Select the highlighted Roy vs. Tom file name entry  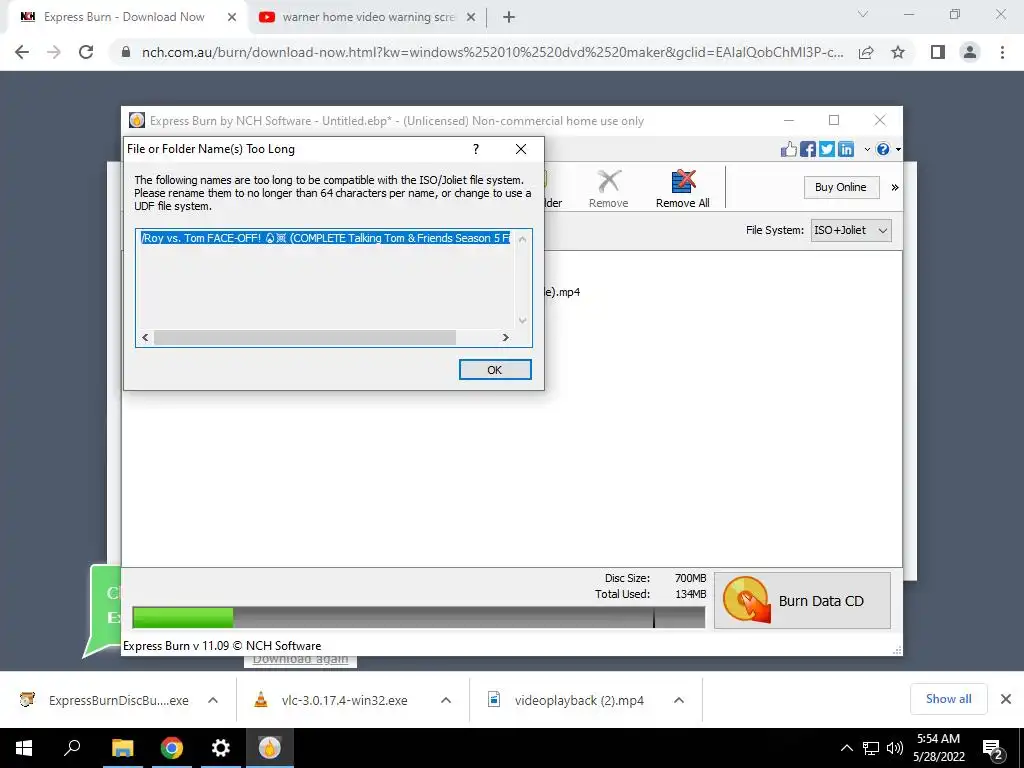[325, 238]
